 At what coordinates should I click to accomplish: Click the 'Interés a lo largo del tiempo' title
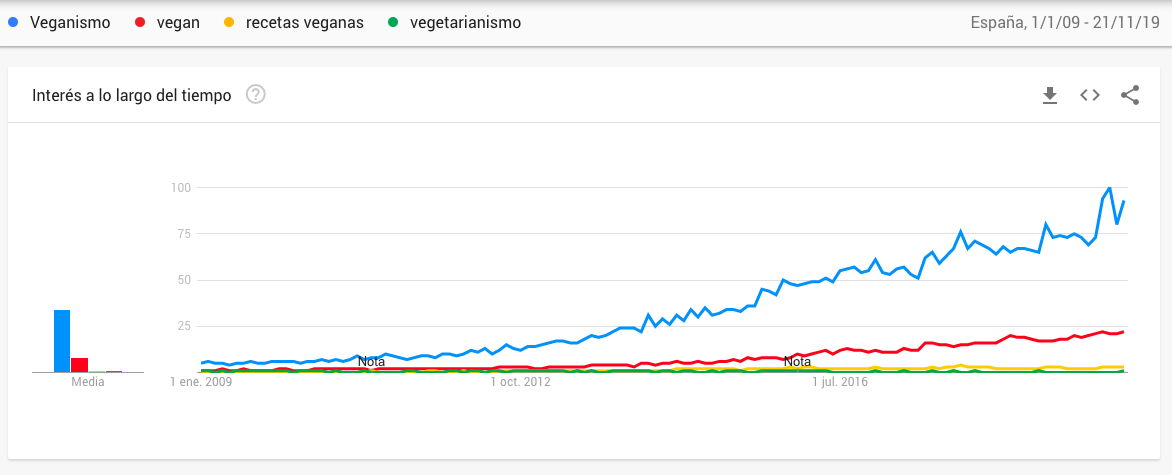132,95
